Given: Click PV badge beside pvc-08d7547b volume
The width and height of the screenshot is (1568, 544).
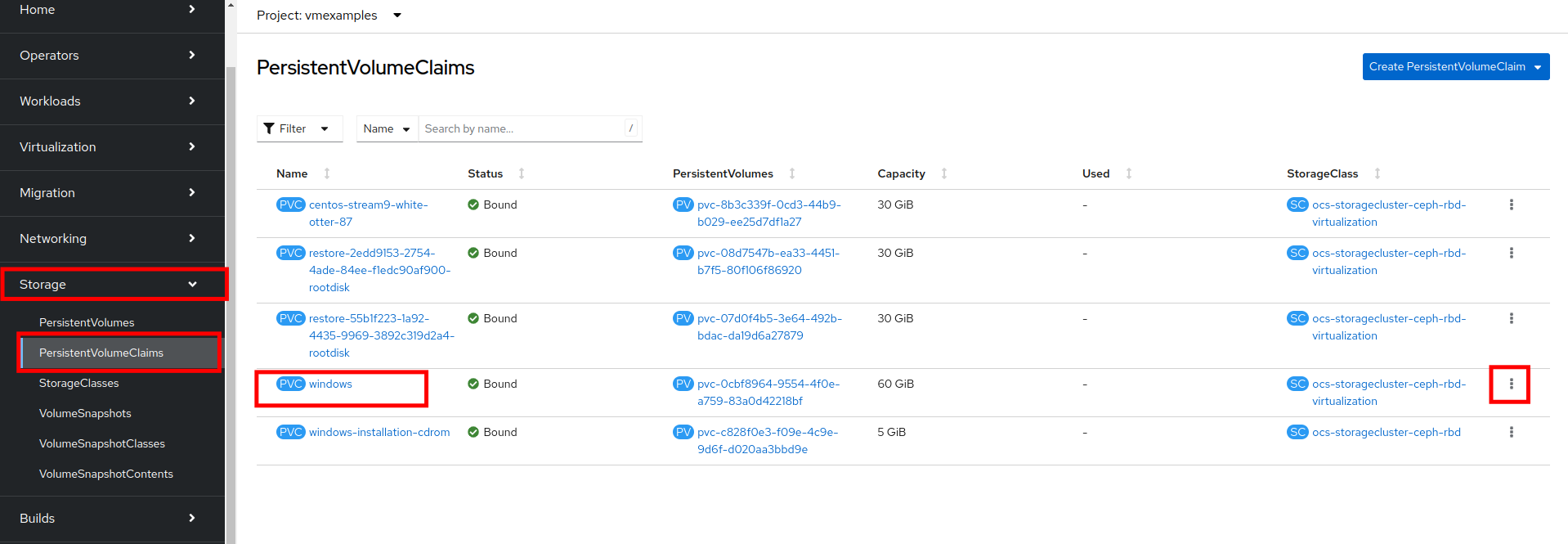Looking at the screenshot, I should [683, 253].
